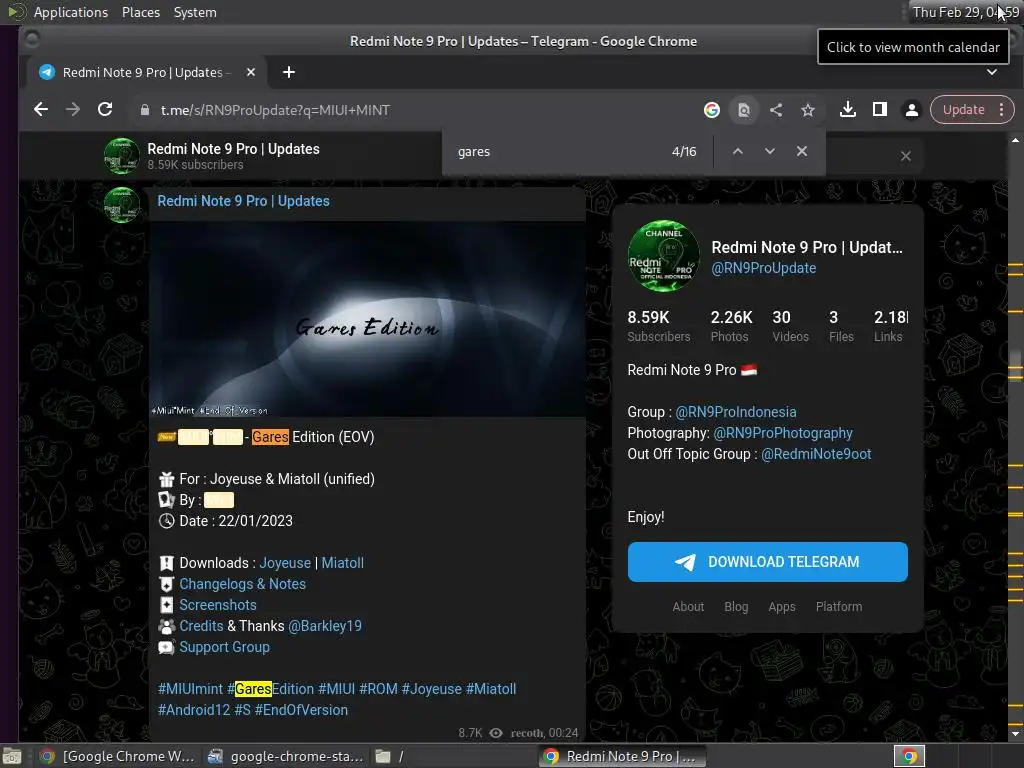Click the Update Chrome button
The height and width of the screenshot is (768, 1024).
(x=963, y=110)
